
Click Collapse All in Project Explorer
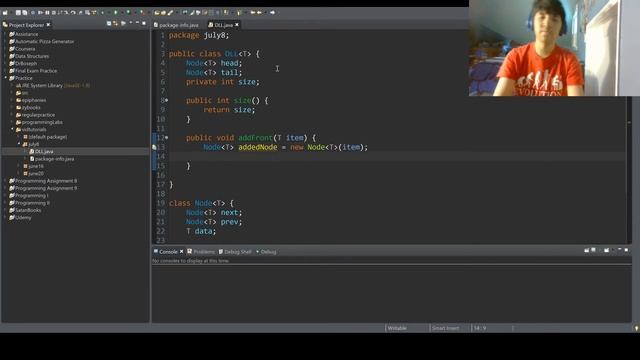click(x=109, y=24)
